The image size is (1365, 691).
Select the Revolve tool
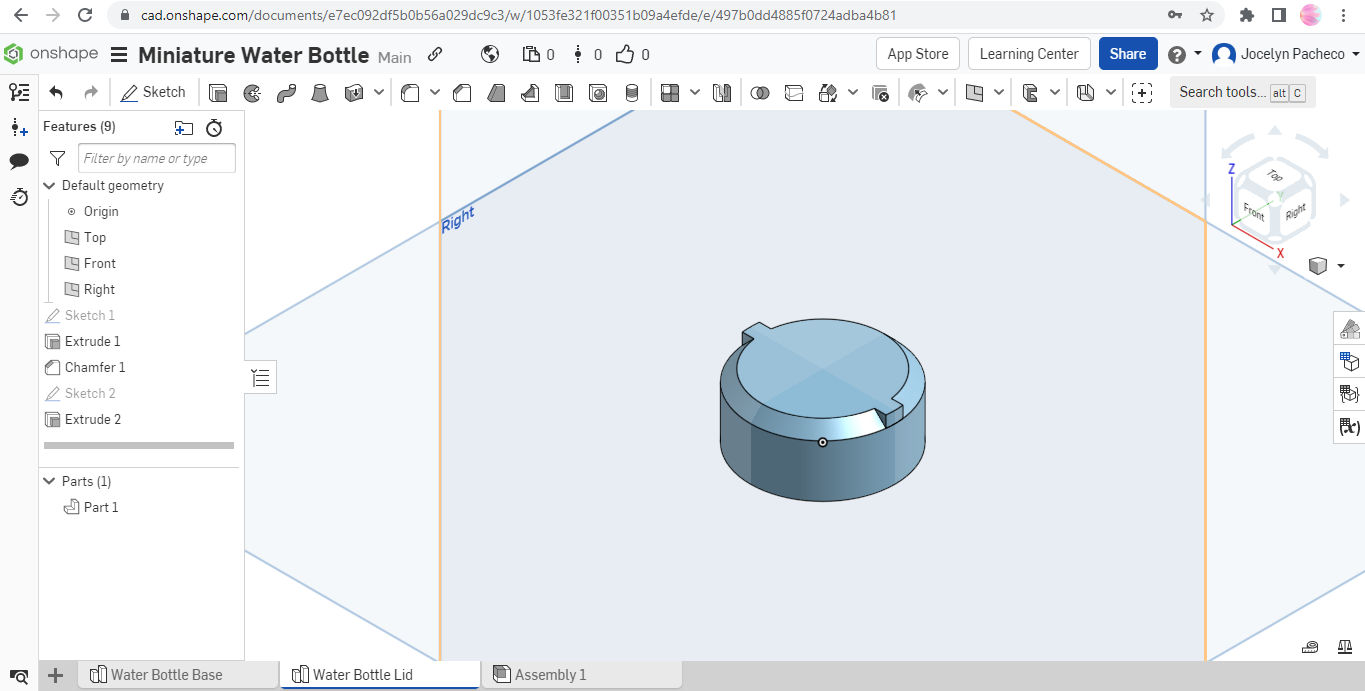(x=252, y=93)
